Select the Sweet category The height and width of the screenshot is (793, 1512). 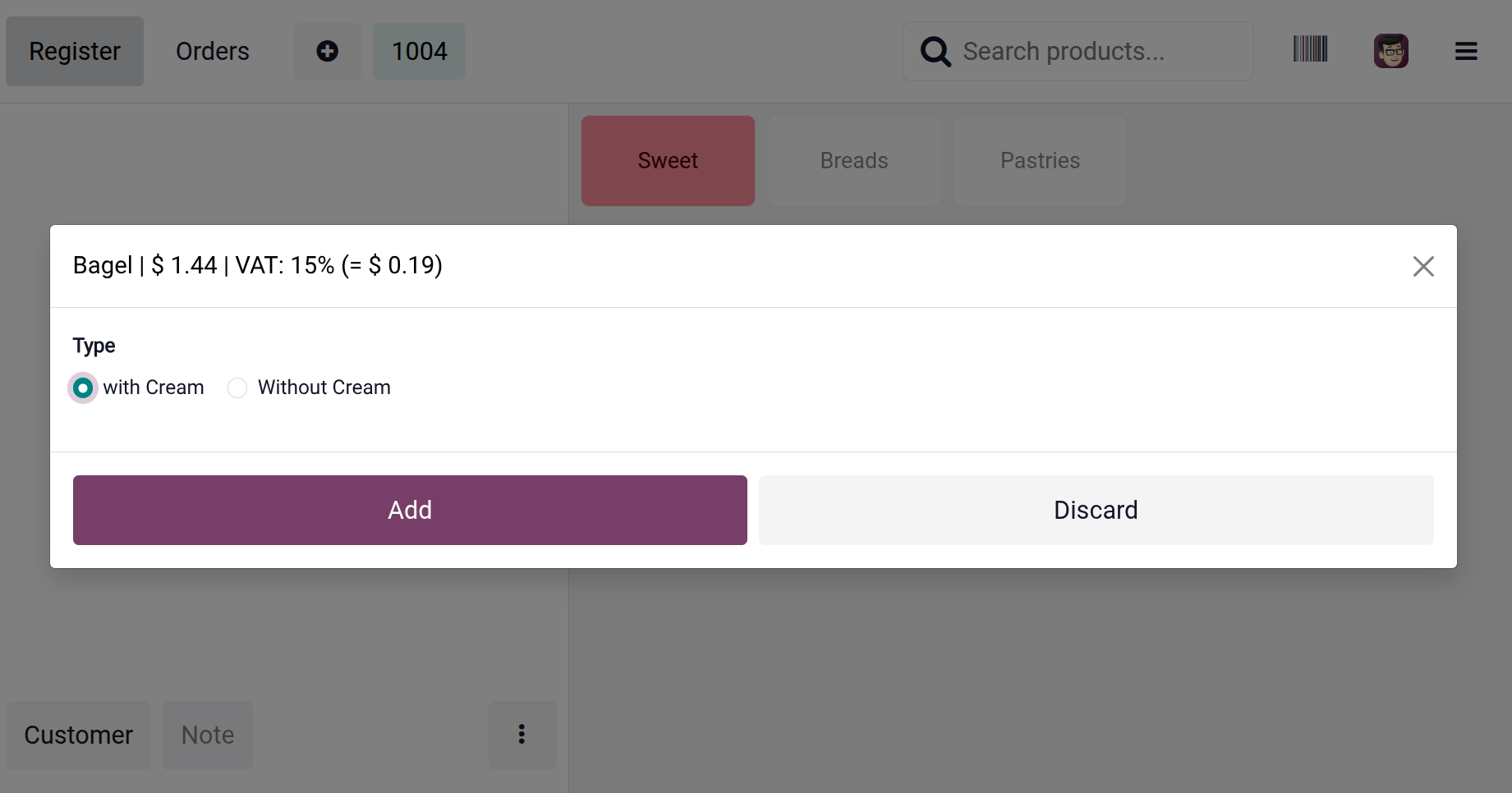[668, 161]
